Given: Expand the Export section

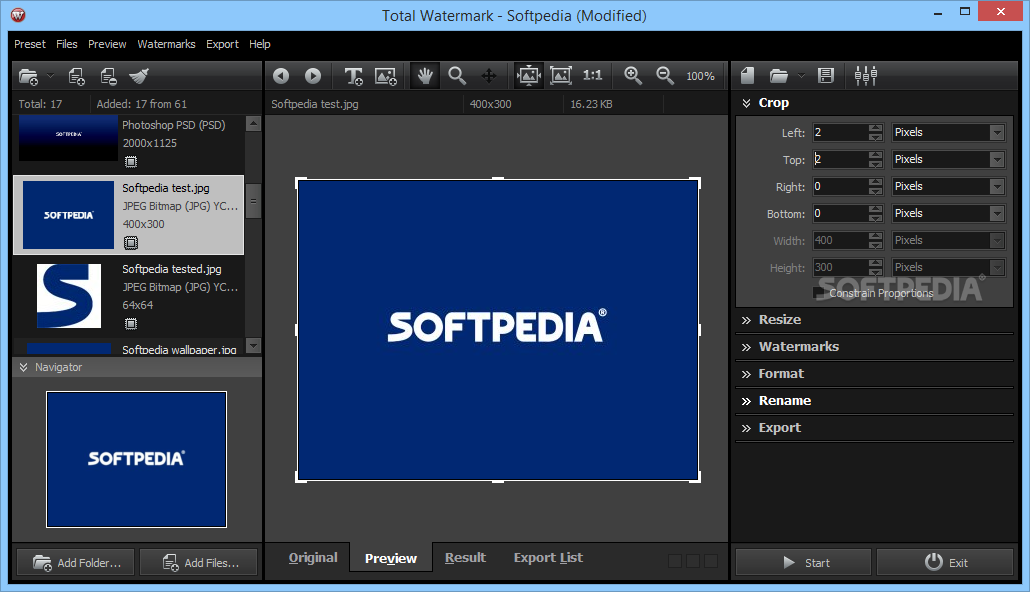Looking at the screenshot, I should click(746, 428).
